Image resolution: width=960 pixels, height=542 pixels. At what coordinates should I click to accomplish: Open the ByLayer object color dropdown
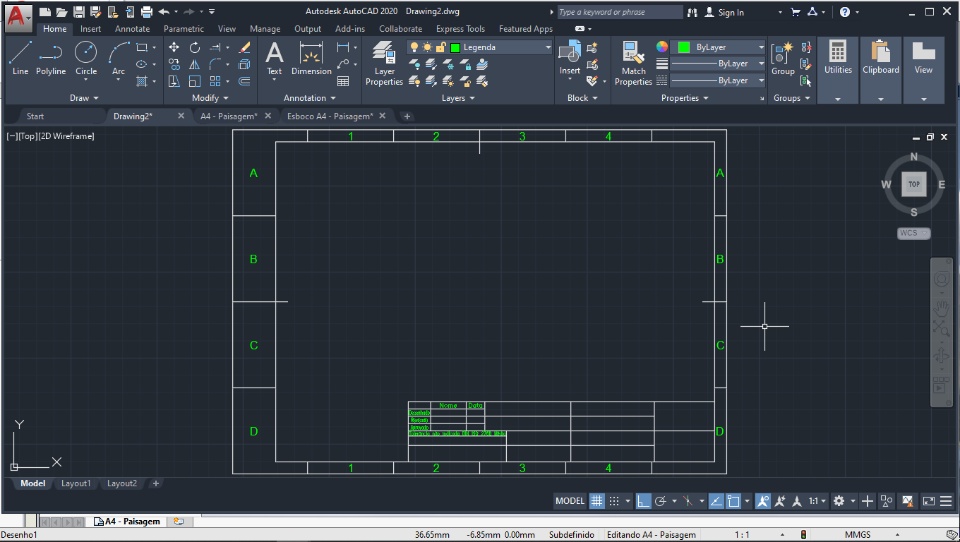[x=761, y=47]
